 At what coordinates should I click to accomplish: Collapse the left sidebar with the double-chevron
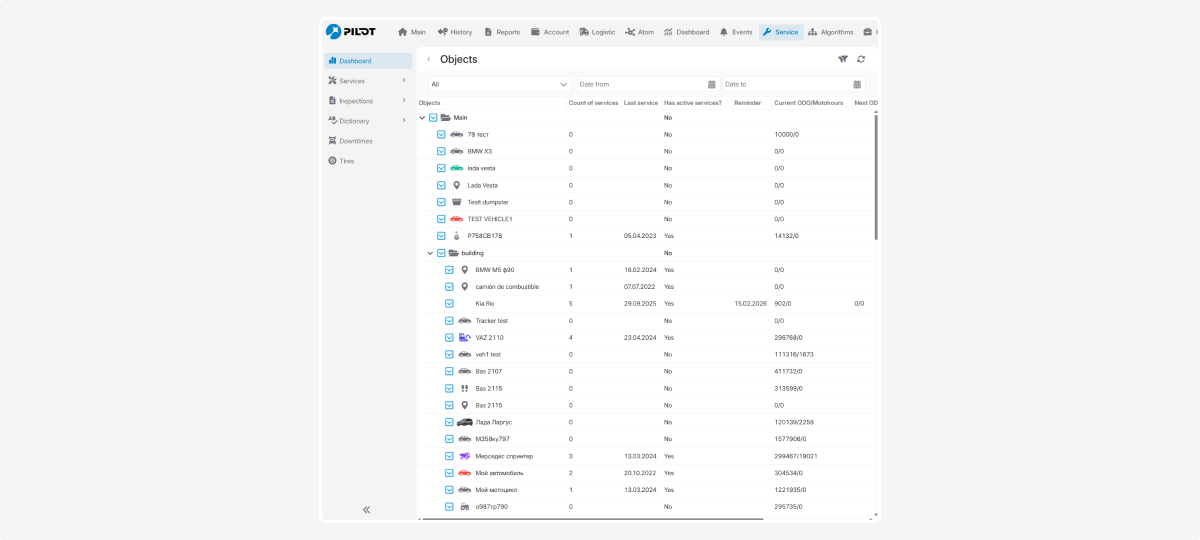(x=366, y=509)
